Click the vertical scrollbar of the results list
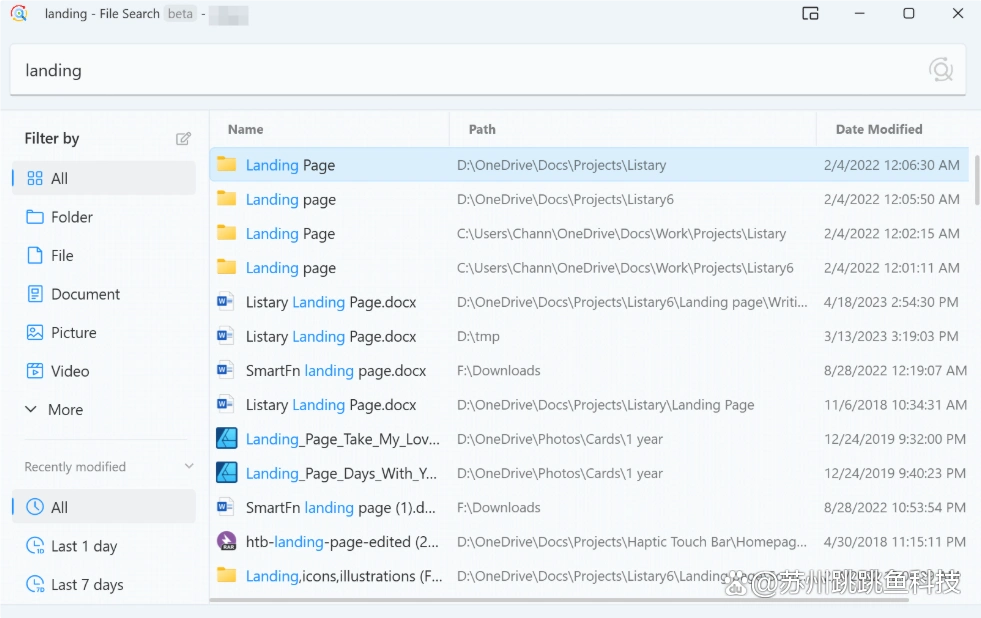The height and width of the screenshot is (618, 981). click(x=977, y=180)
